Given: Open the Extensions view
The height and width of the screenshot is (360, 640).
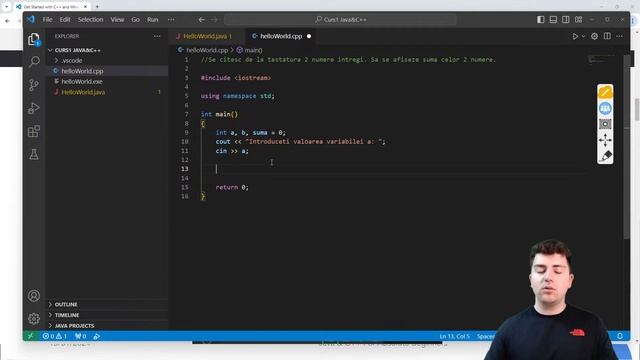Looking at the screenshot, I should (34, 131).
